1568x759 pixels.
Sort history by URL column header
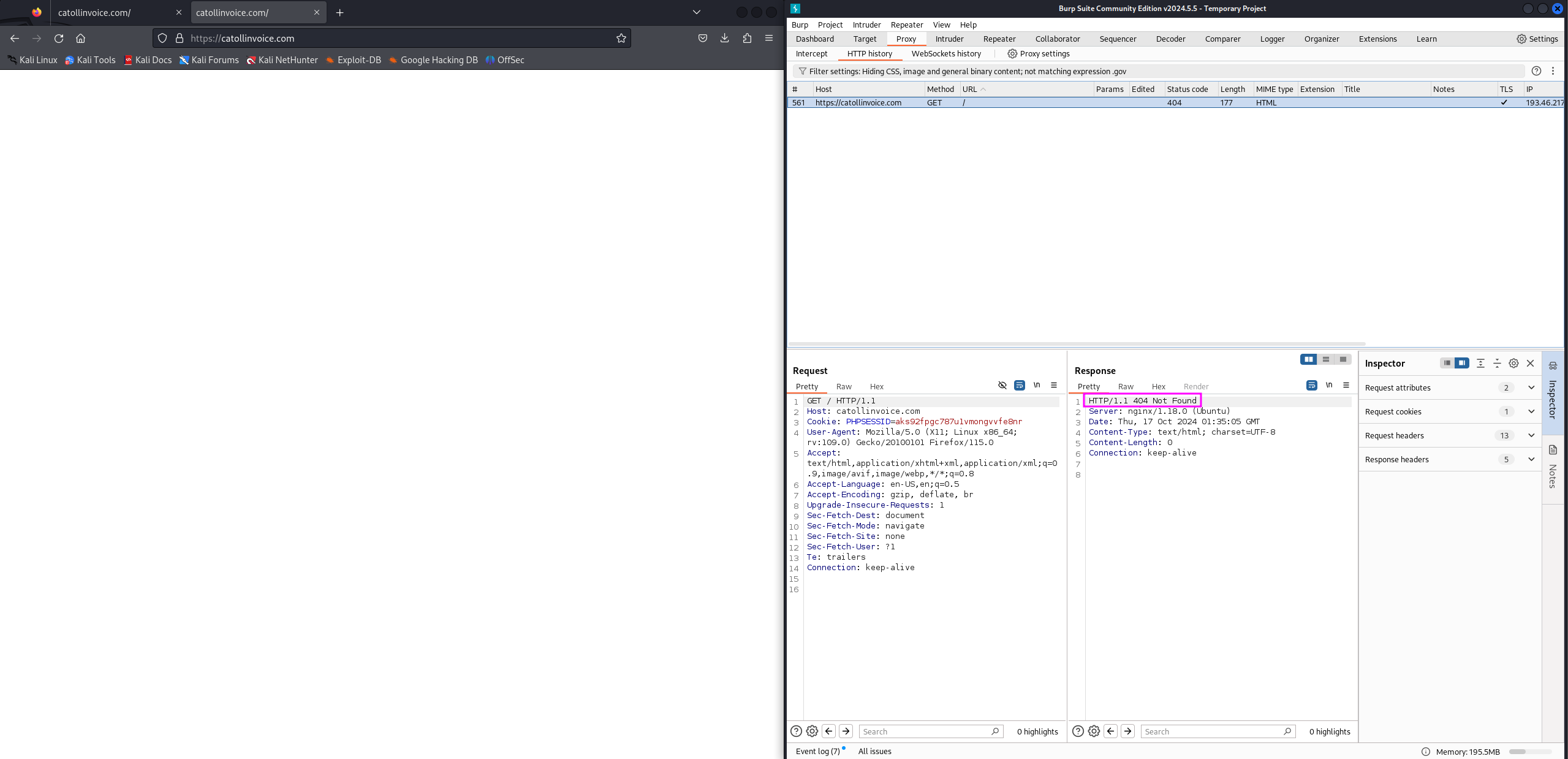(x=1026, y=89)
